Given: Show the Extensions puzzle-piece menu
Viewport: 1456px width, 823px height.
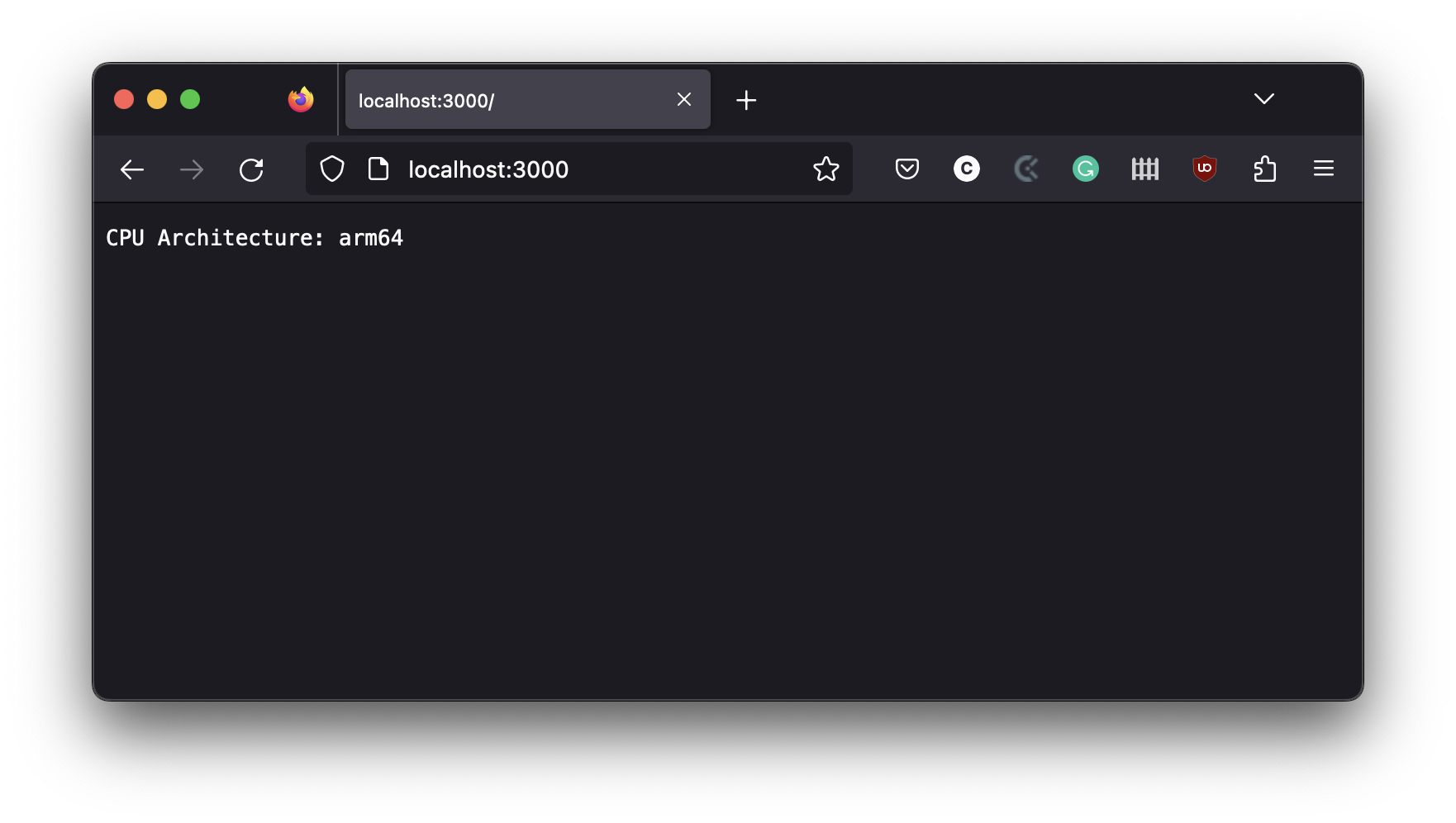Looking at the screenshot, I should tap(1264, 169).
